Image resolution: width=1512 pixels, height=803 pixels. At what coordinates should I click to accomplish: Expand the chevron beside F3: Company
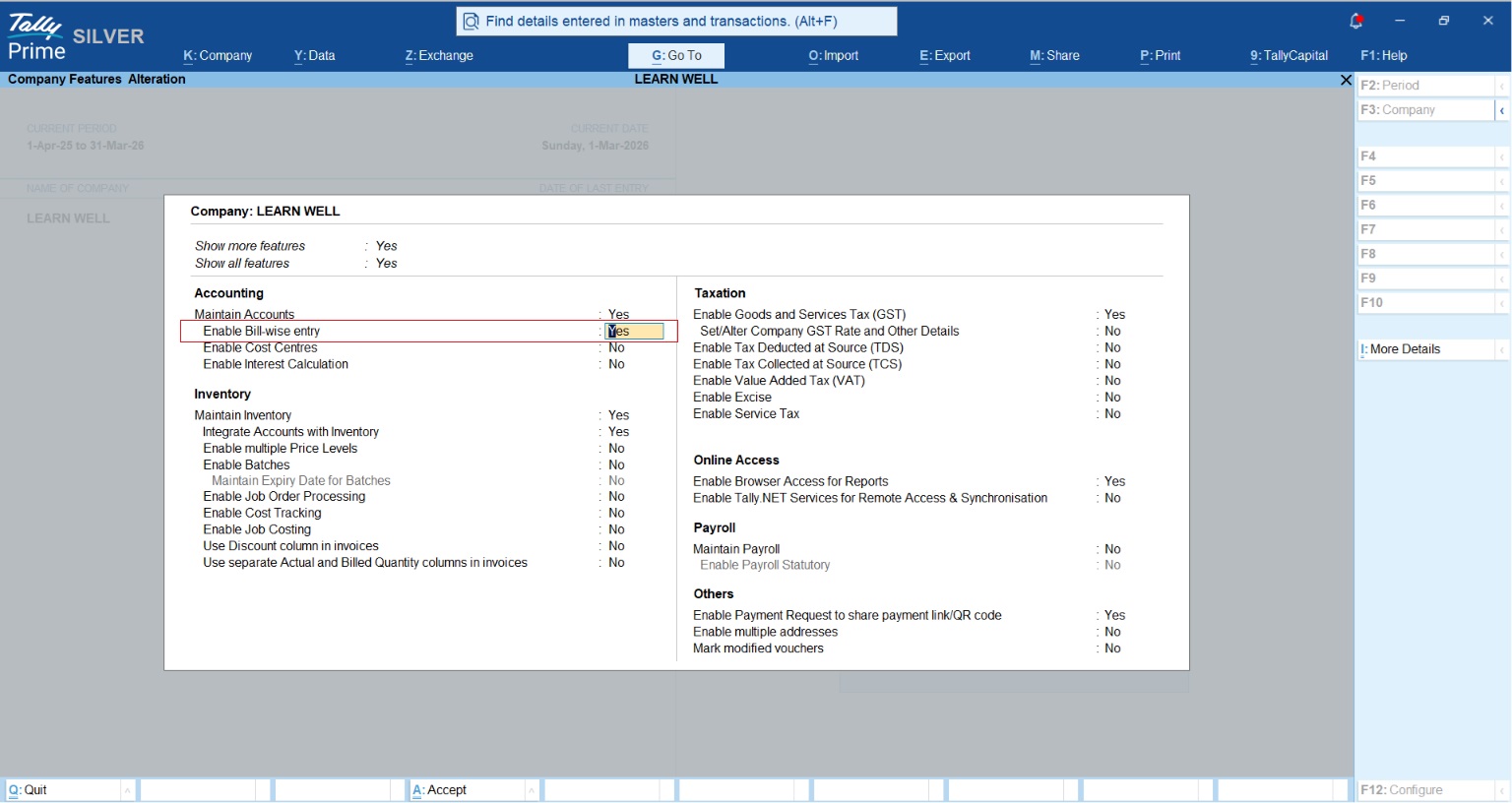[x=1502, y=110]
